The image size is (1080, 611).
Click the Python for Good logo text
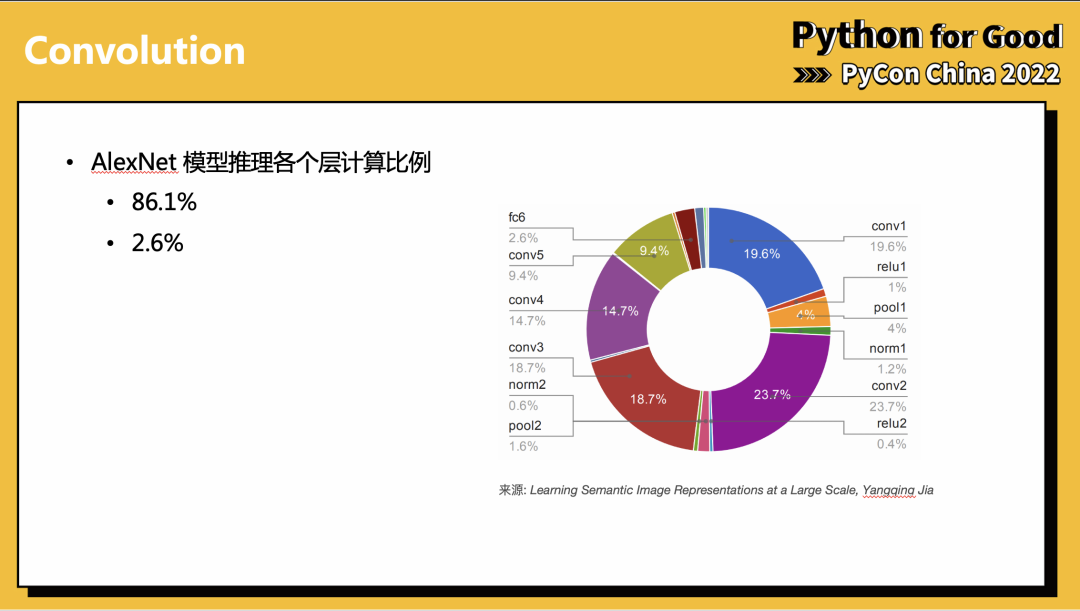pos(927,36)
